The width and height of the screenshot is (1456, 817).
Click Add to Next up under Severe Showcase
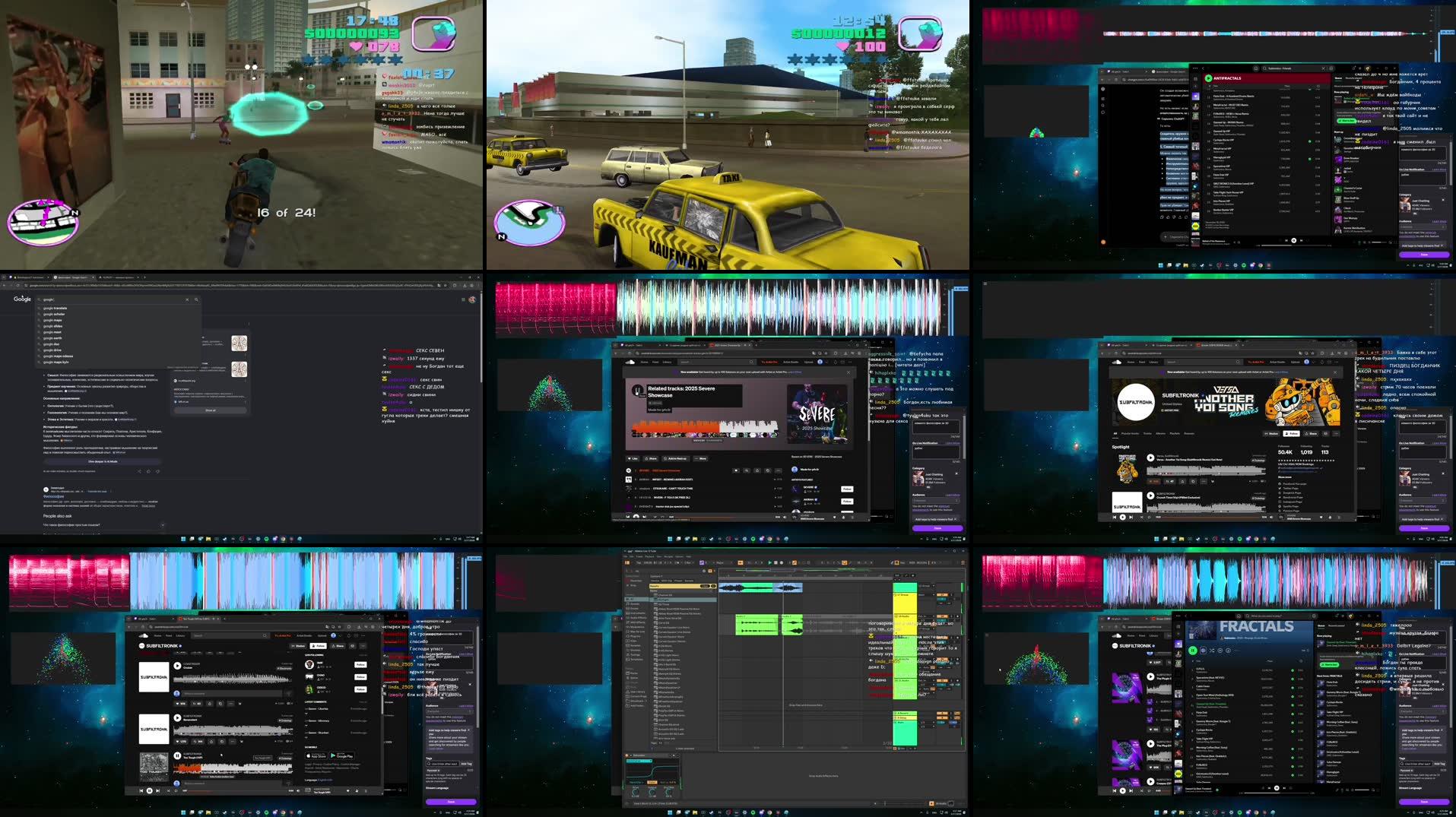(675, 459)
